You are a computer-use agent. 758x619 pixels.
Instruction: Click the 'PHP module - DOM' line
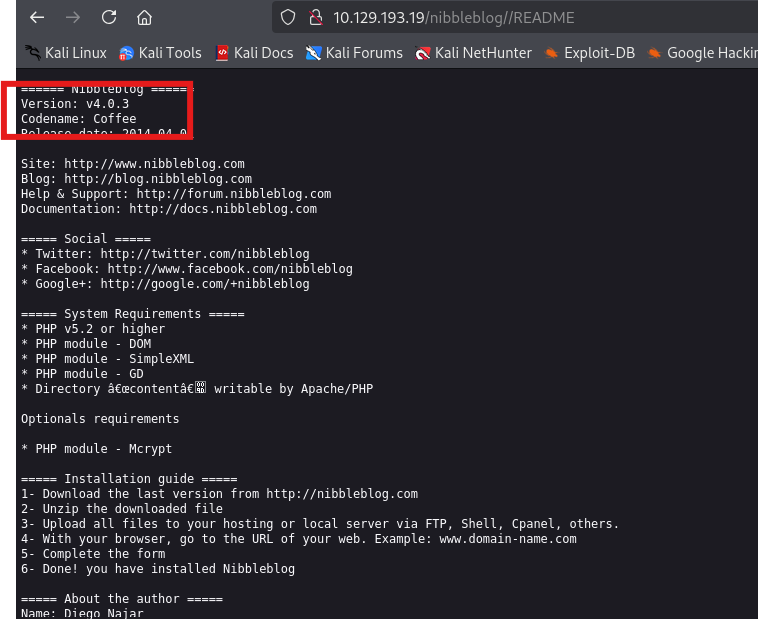[x=86, y=343]
